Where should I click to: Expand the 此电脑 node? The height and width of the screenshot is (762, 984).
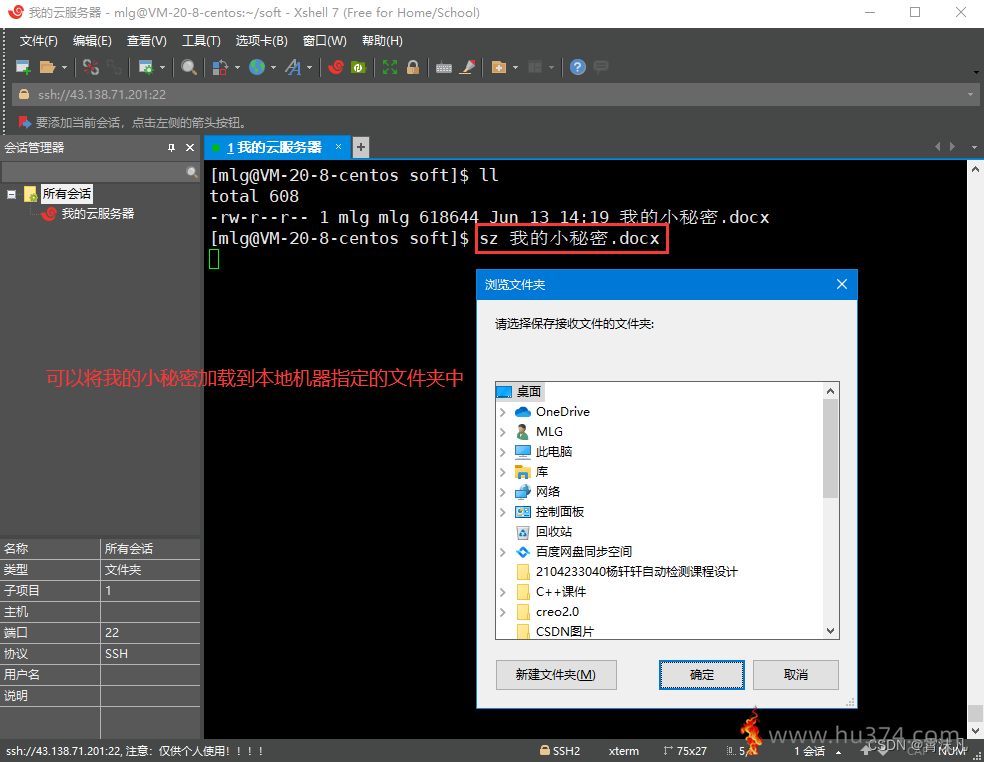[503, 452]
